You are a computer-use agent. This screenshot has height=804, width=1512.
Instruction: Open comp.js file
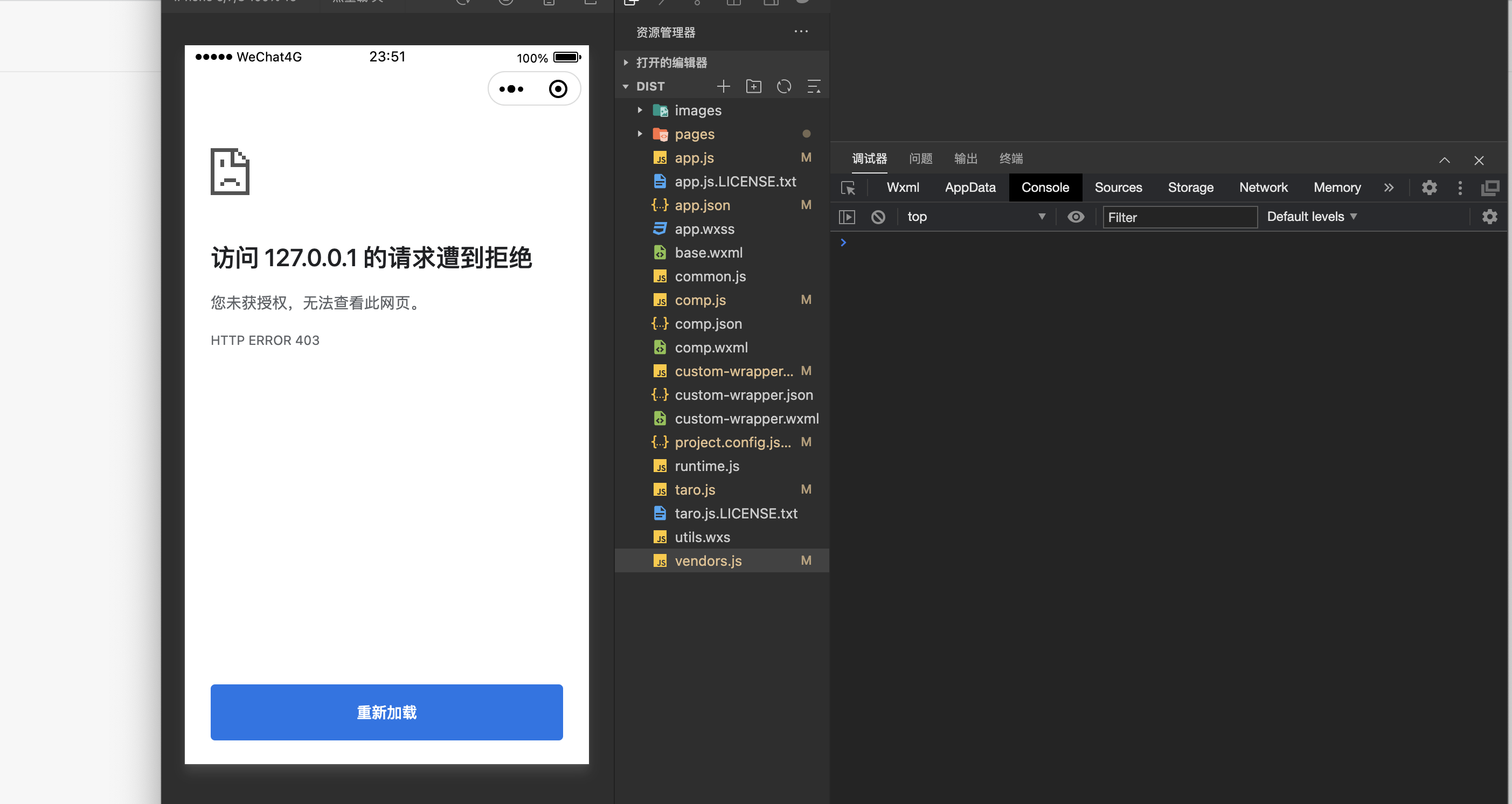tap(722, 300)
